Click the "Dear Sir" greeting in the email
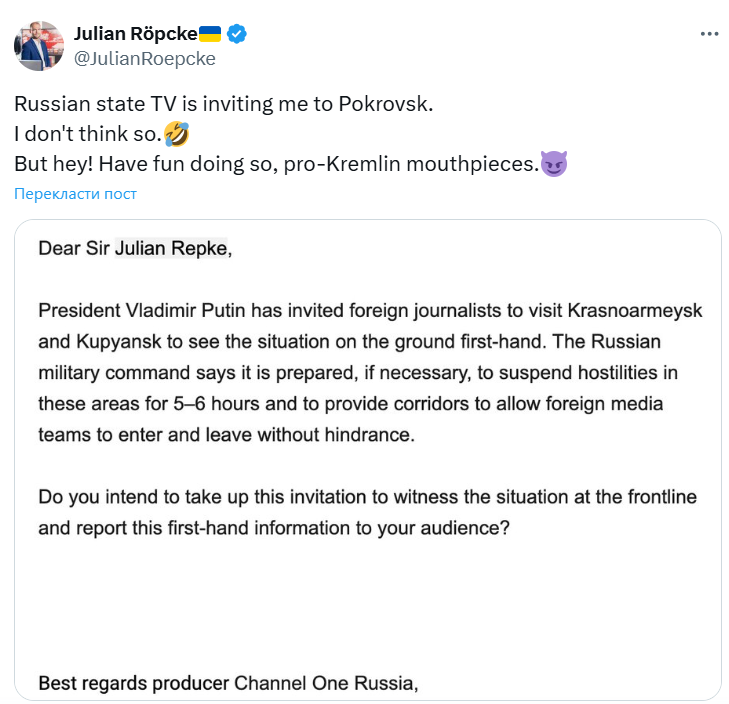 click(x=73, y=249)
